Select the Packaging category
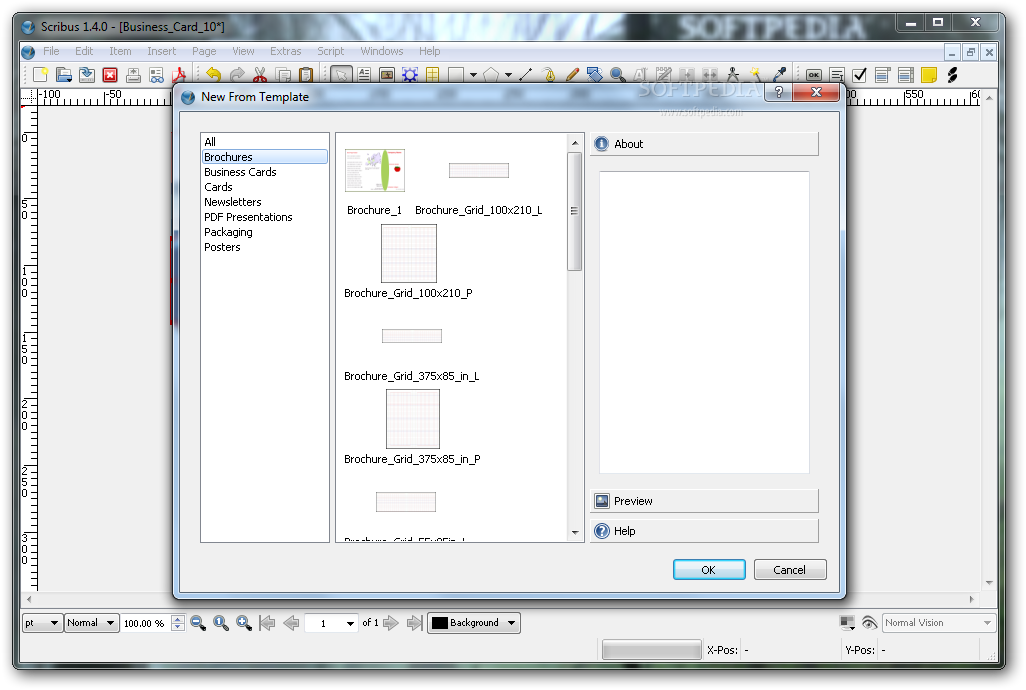Viewport: 1026px width, 690px height. coord(228,232)
